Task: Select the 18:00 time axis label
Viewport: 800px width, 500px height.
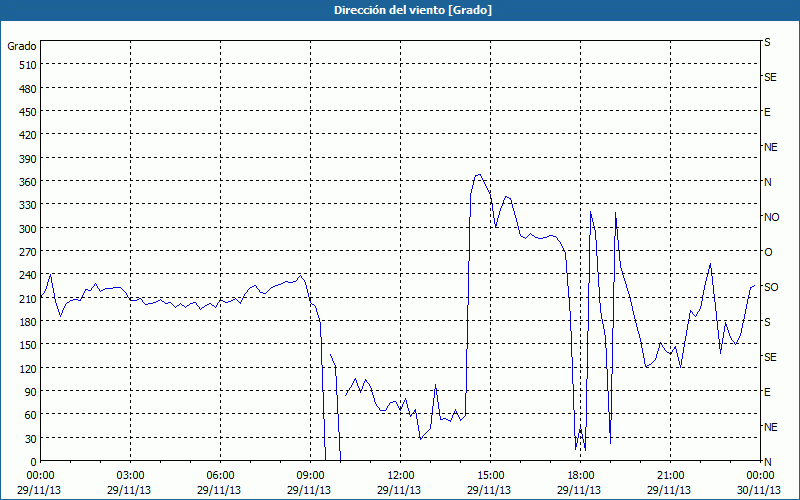Action: pos(581,476)
